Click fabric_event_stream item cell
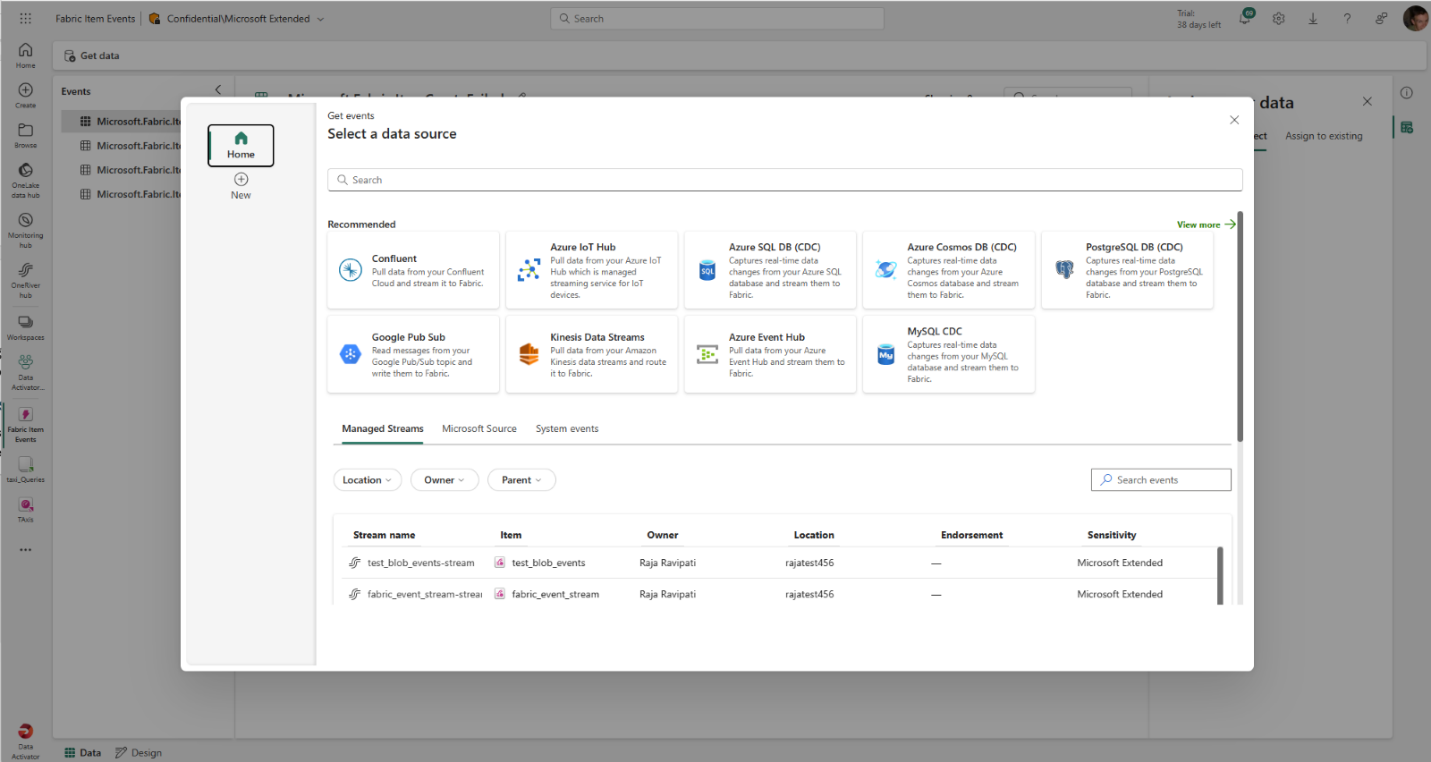1431x762 pixels. pos(547,594)
